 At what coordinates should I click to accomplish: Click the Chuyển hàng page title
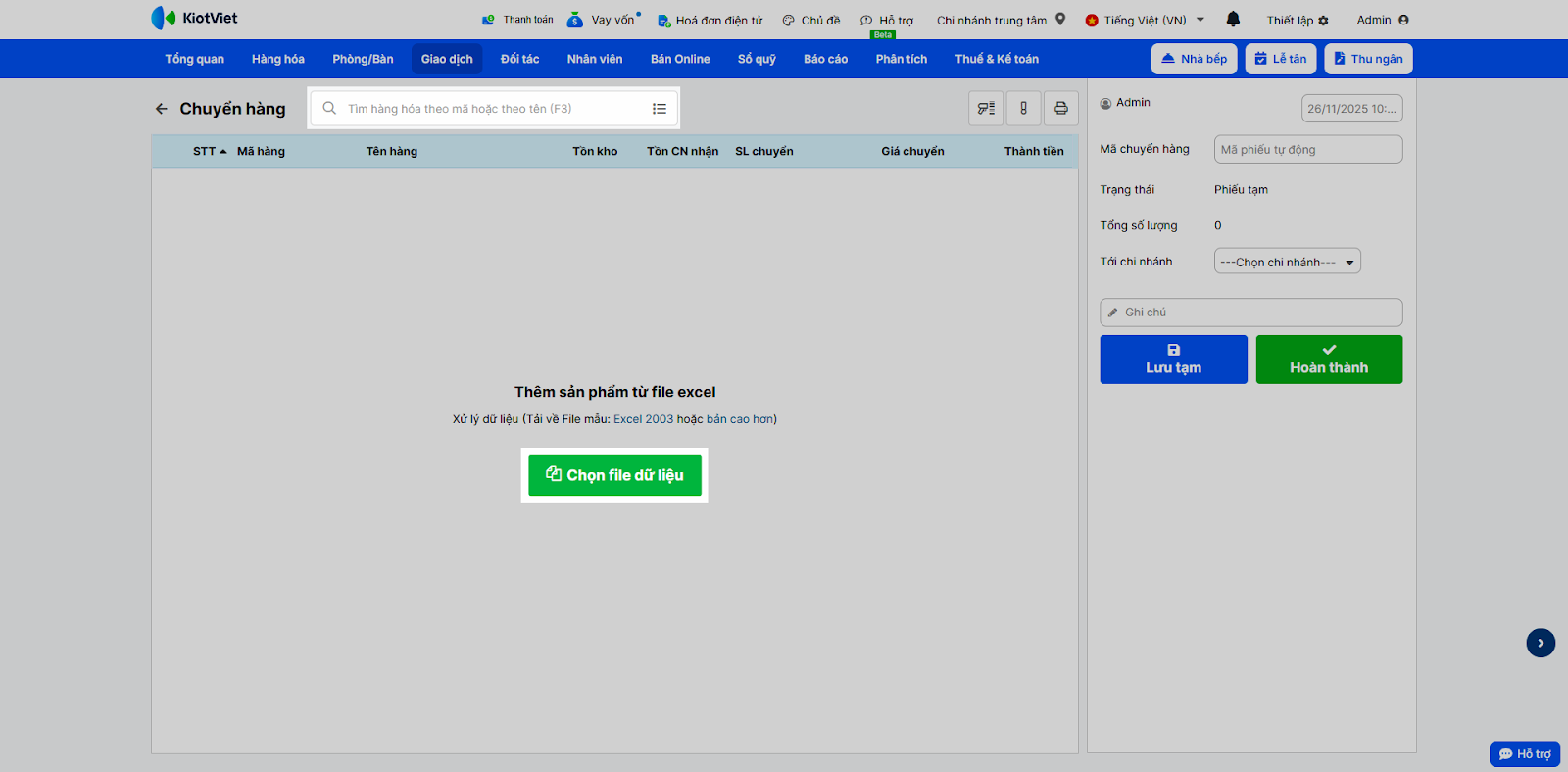[x=232, y=109]
